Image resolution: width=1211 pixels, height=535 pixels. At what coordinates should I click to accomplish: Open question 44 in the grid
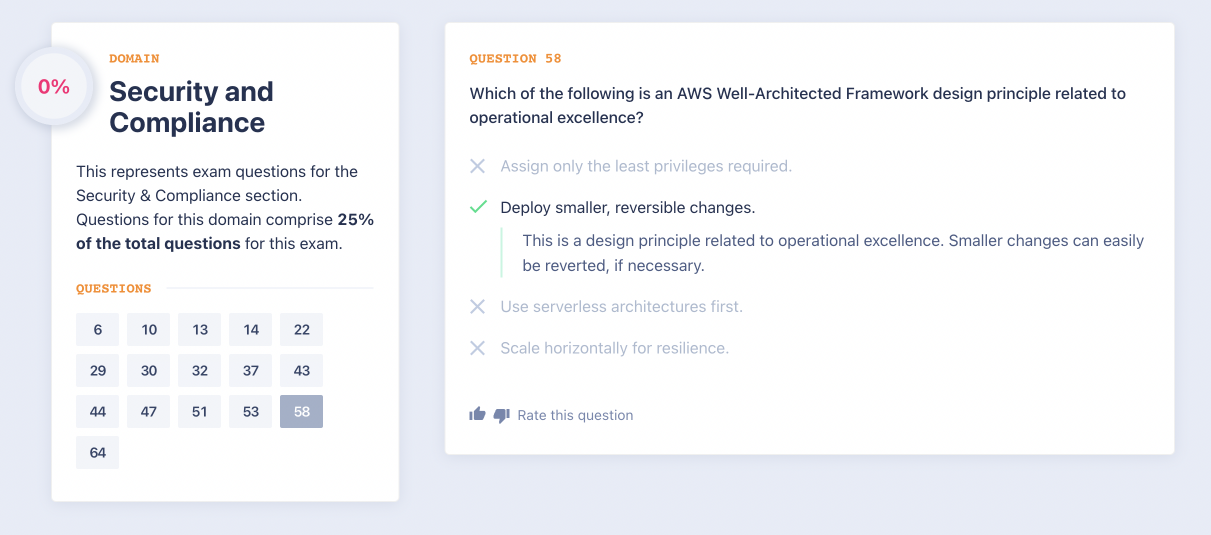tap(98, 412)
